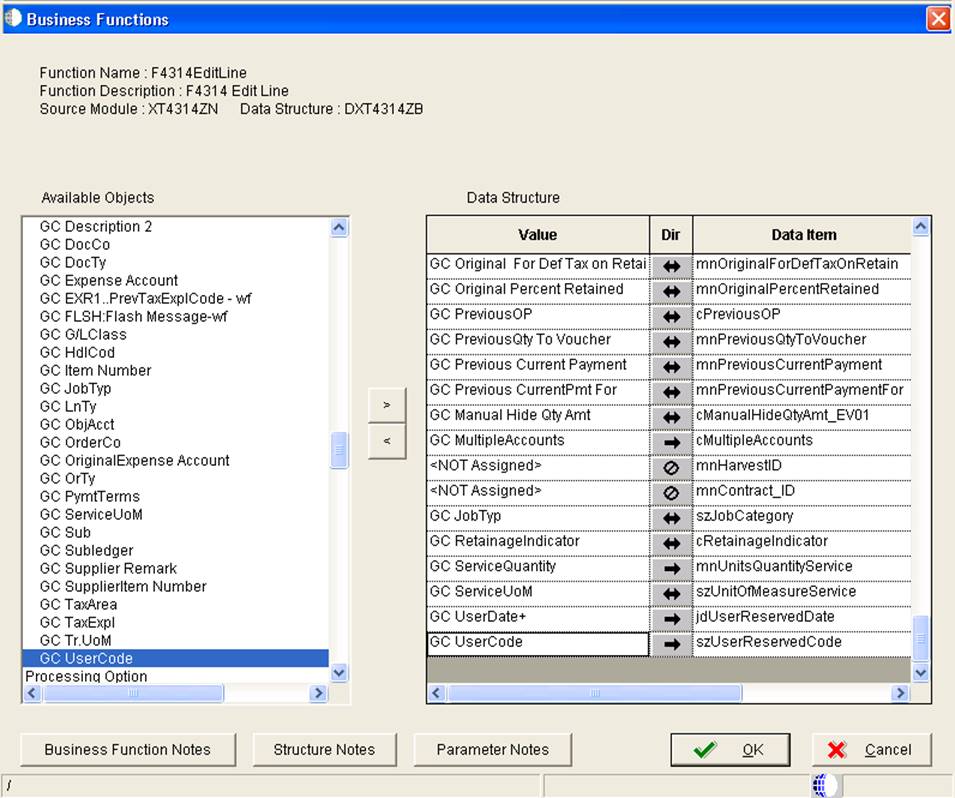Click GC ServiceQuantity value cell
955x798 pixels.
[x=538, y=568]
